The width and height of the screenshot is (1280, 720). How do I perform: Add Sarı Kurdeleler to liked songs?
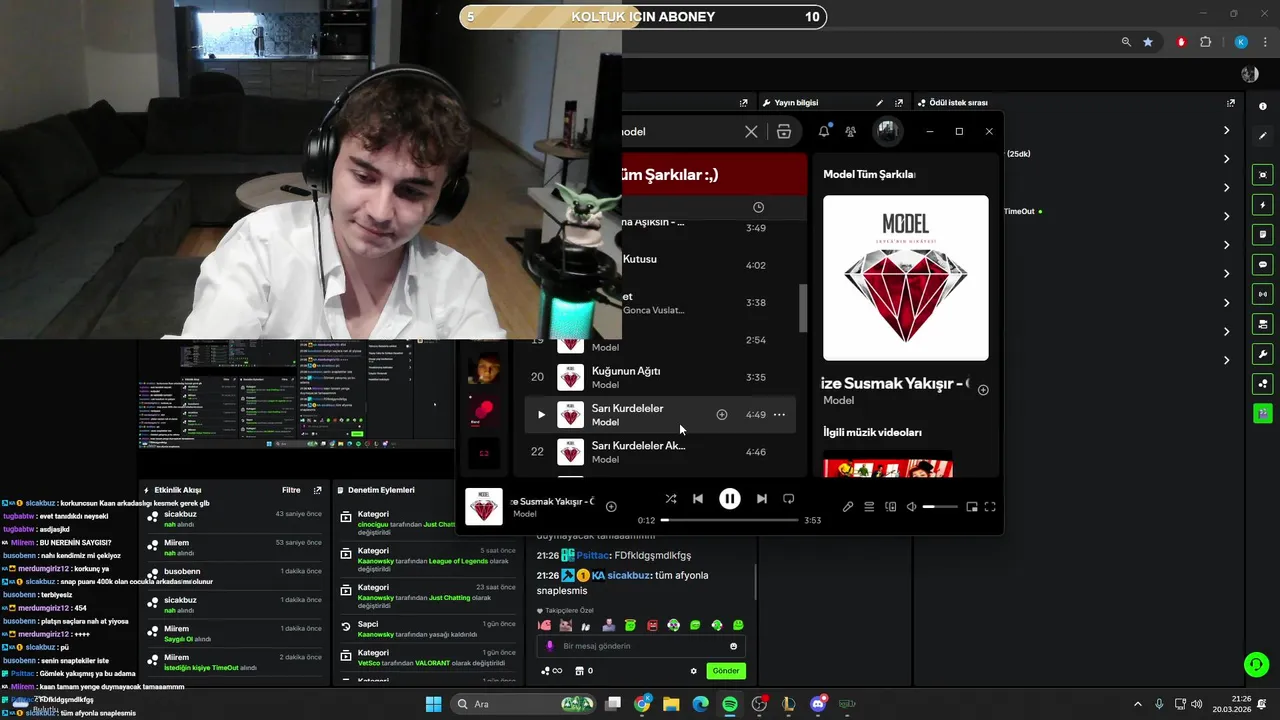pyautogui.click(x=721, y=415)
